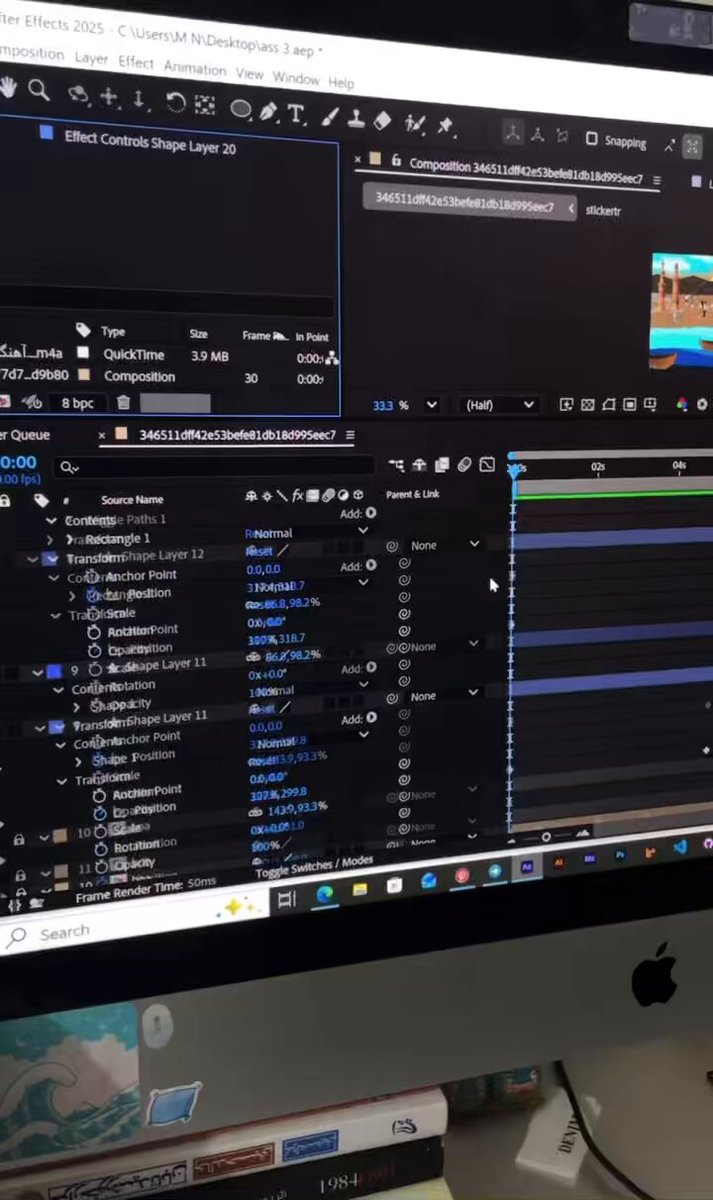Select the Hand tool
713x1200 pixels.
click(9, 88)
